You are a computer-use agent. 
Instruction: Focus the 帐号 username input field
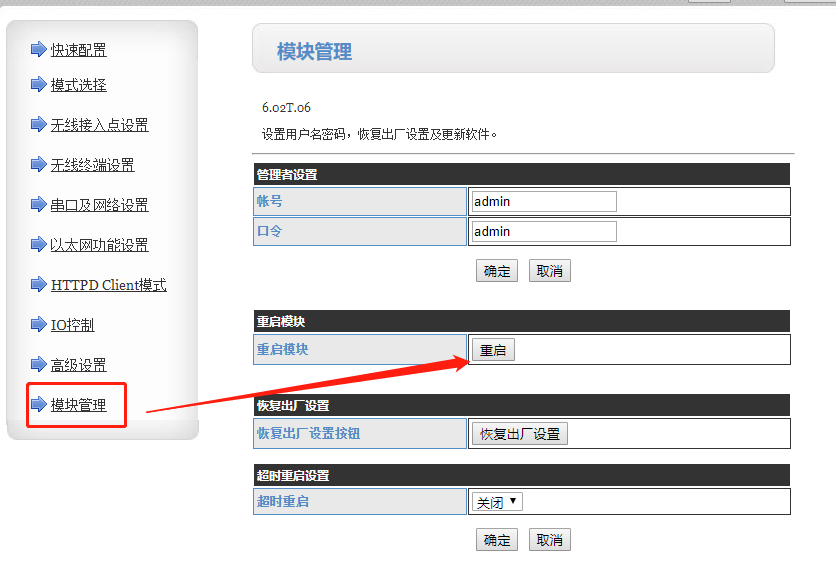tap(543, 201)
